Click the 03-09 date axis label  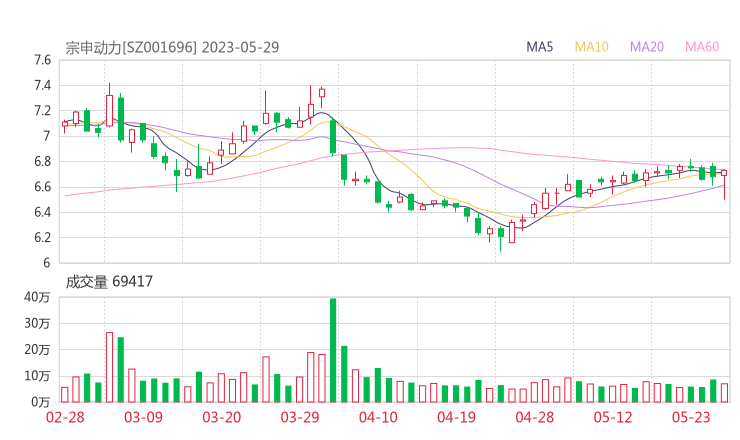click(143, 417)
